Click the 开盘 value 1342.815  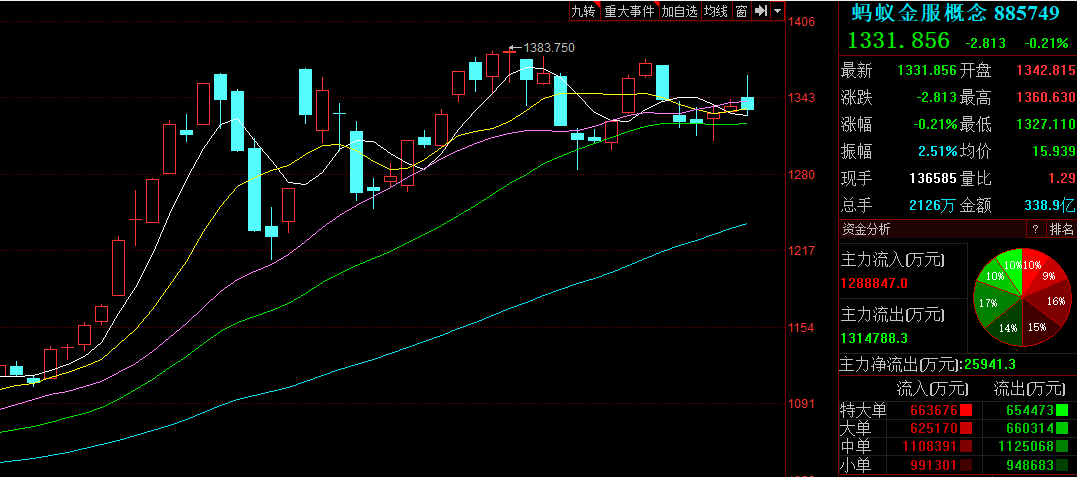click(1043, 71)
